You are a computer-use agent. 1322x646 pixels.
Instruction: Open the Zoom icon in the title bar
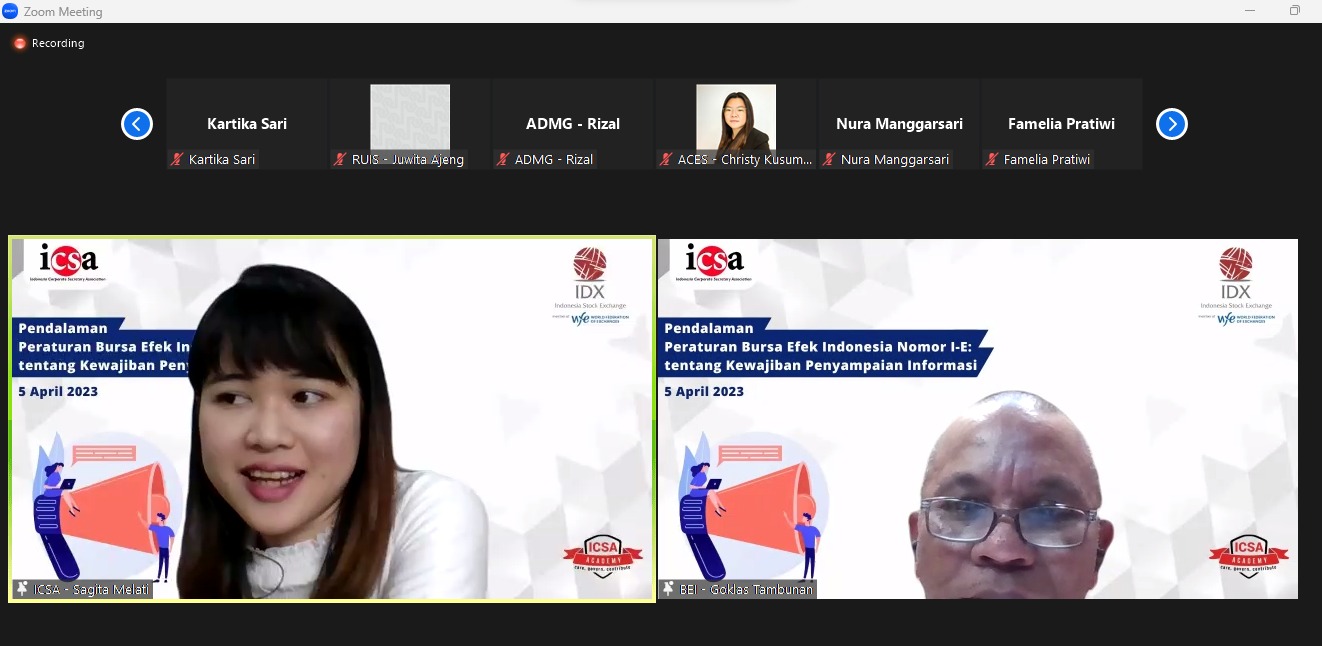10,11
